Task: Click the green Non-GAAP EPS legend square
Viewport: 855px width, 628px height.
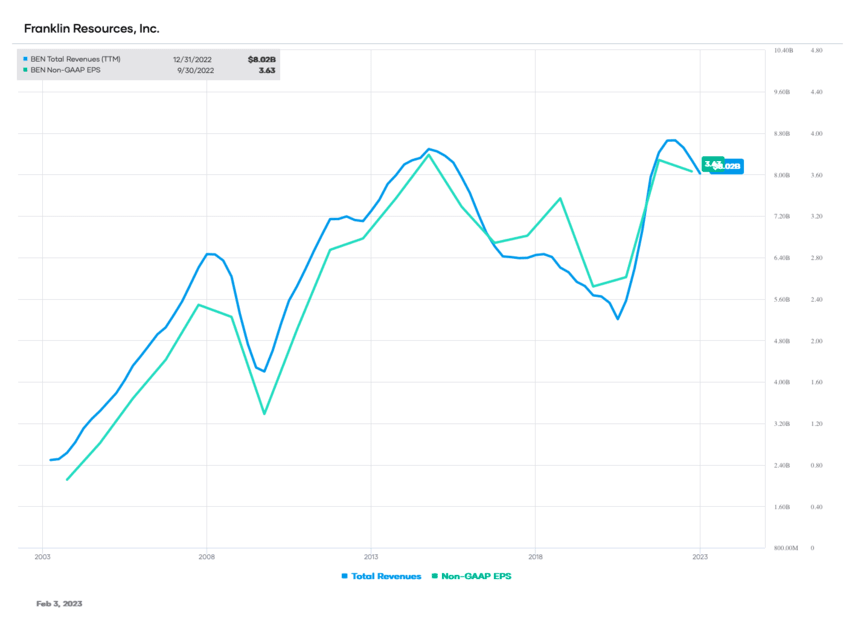Action: click(435, 576)
